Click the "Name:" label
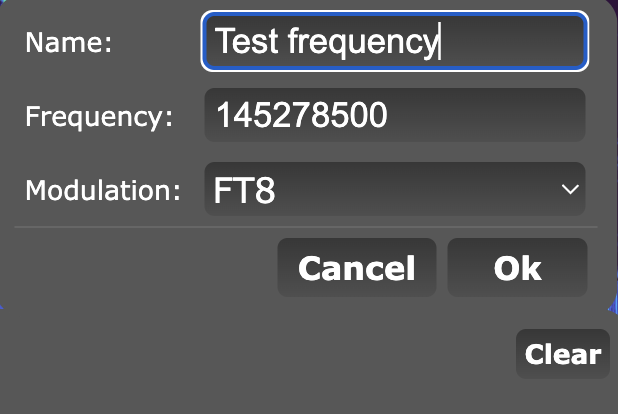The width and height of the screenshot is (618, 414). pyautogui.click(x=69, y=42)
